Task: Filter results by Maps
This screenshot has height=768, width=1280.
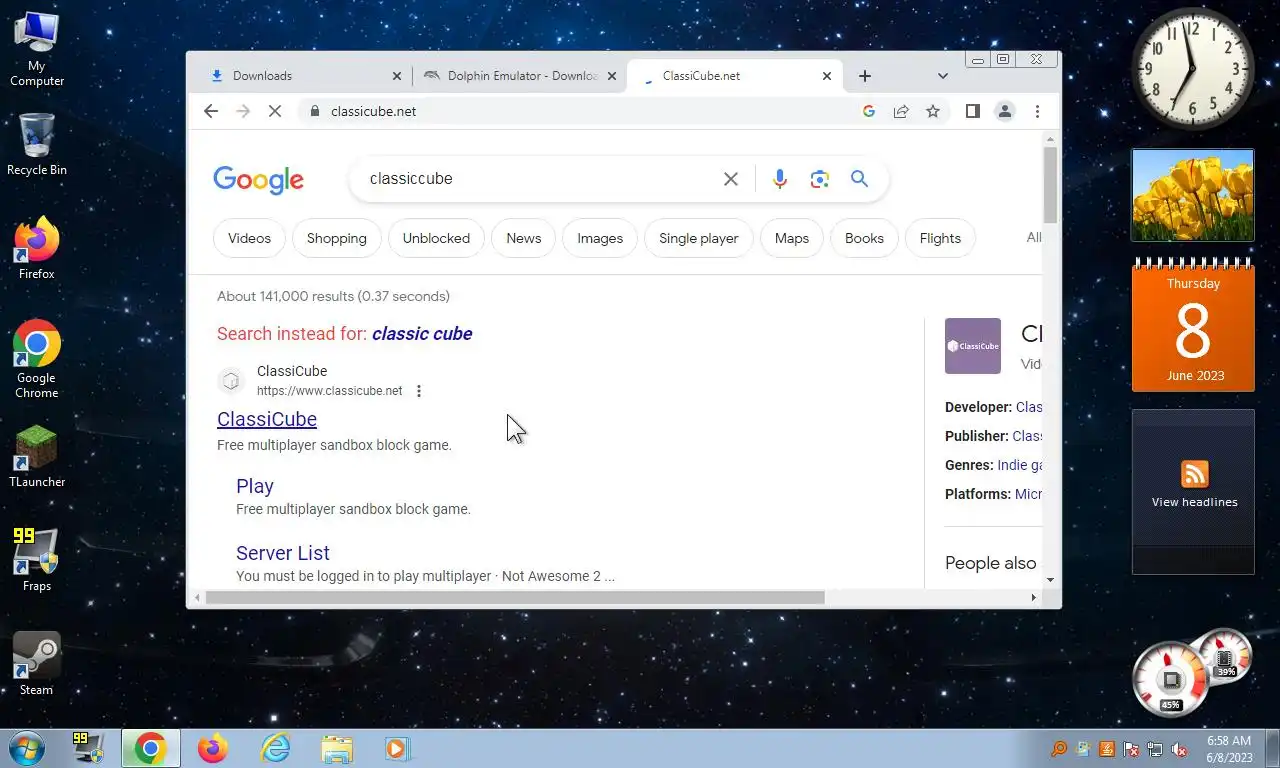Action: (791, 238)
